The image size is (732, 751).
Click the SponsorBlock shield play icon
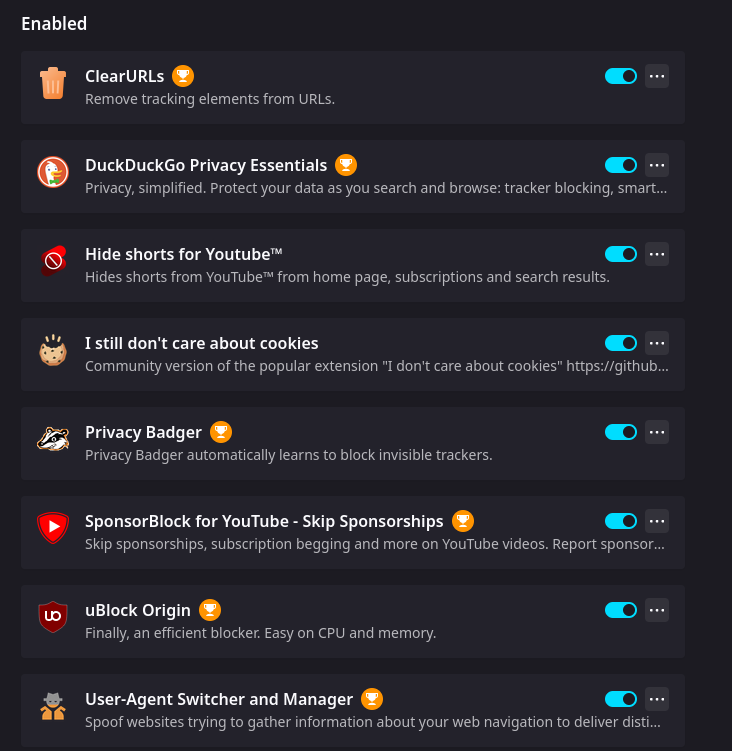53,527
